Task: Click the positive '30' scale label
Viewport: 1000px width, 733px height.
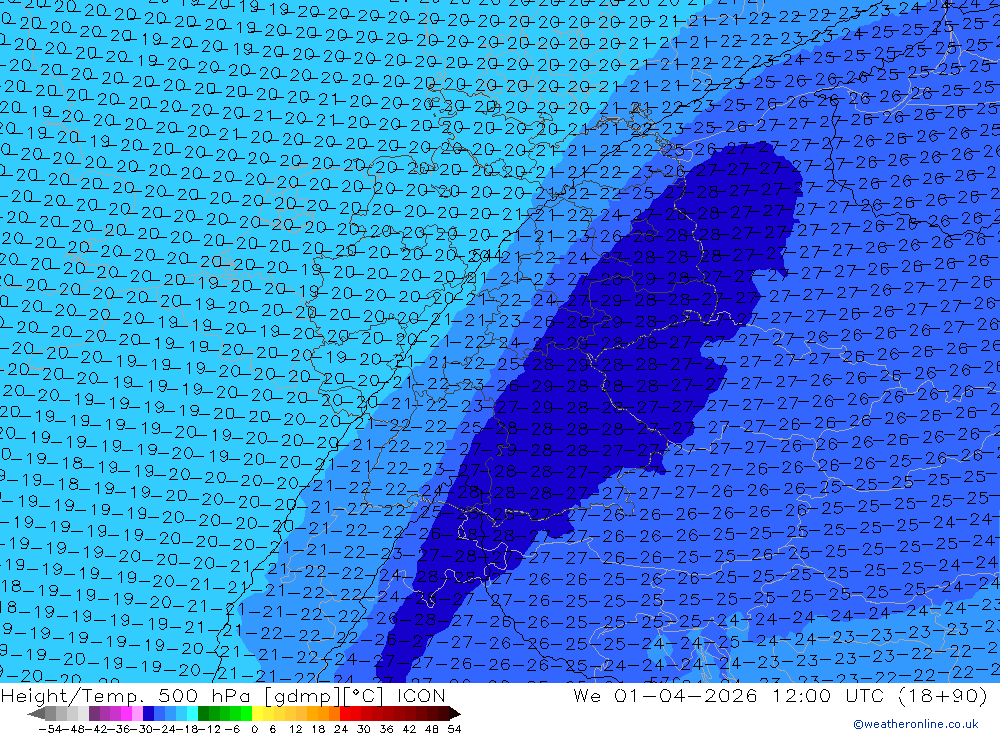Action: pyautogui.click(x=364, y=729)
